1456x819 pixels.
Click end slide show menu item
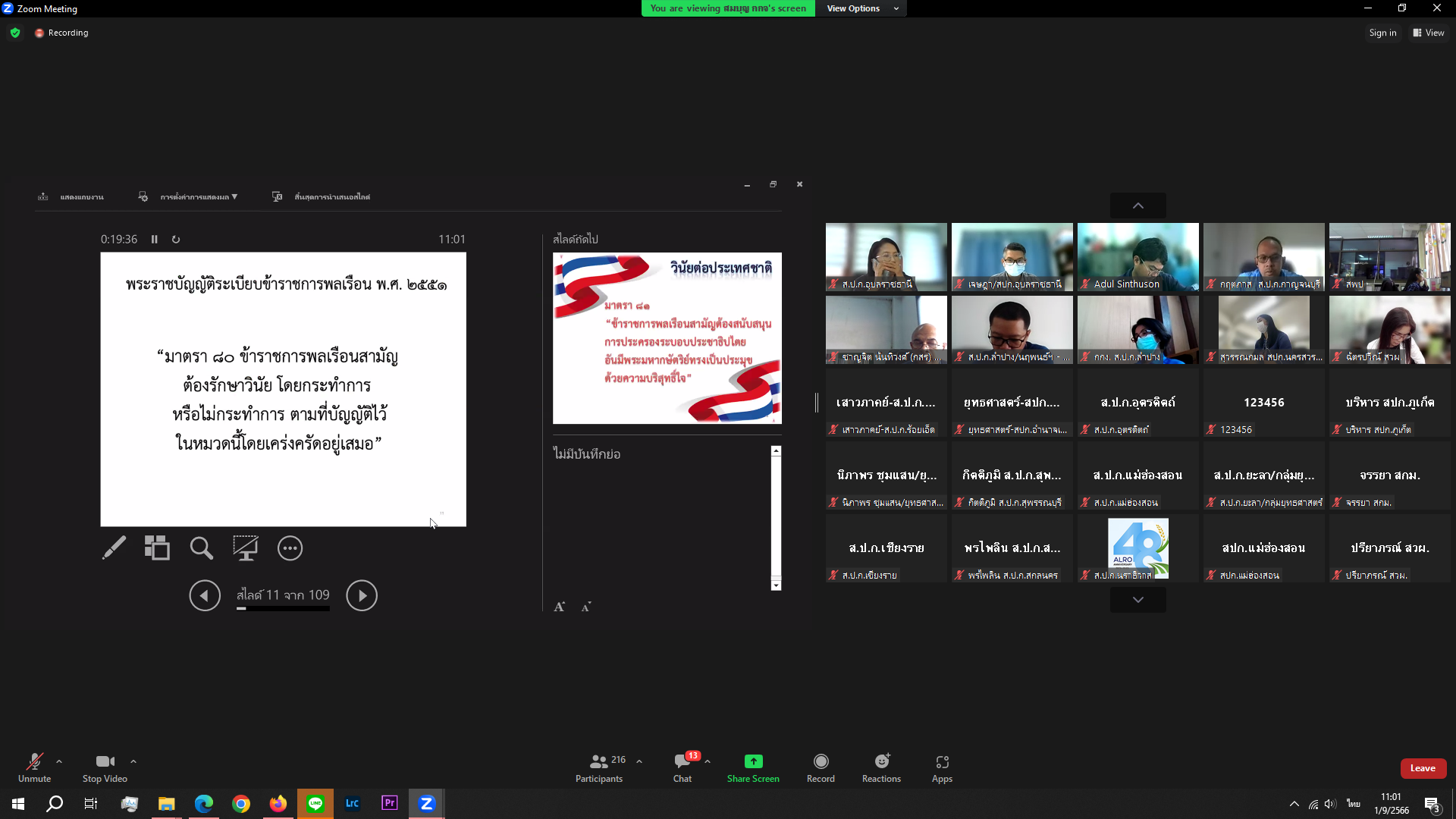(322, 197)
